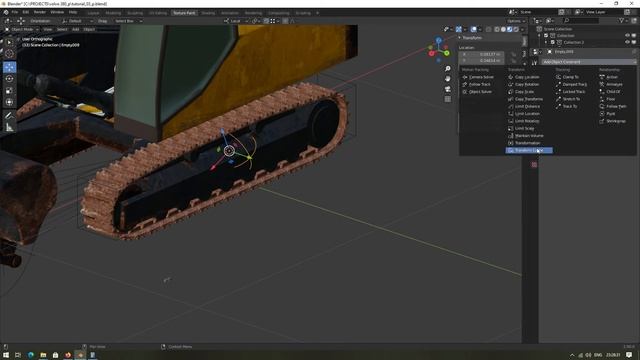This screenshot has height=360, width=640.
Task: Open the viewport Object menu
Action: [x=89, y=29]
